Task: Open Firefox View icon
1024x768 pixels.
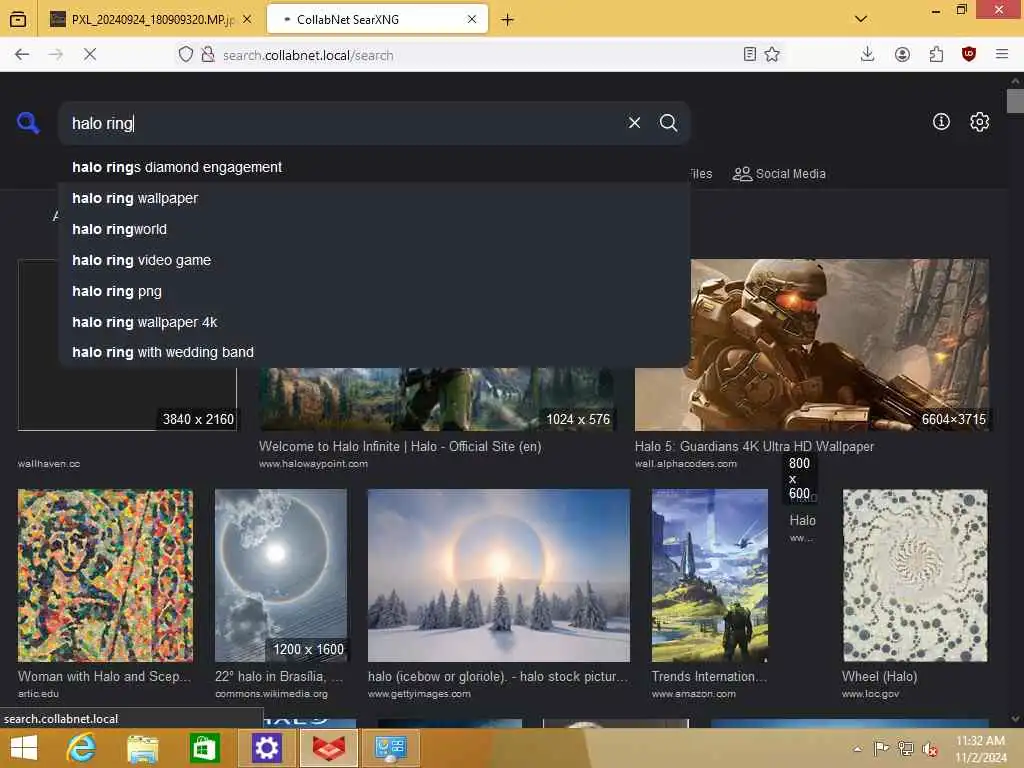Action: tap(18, 20)
